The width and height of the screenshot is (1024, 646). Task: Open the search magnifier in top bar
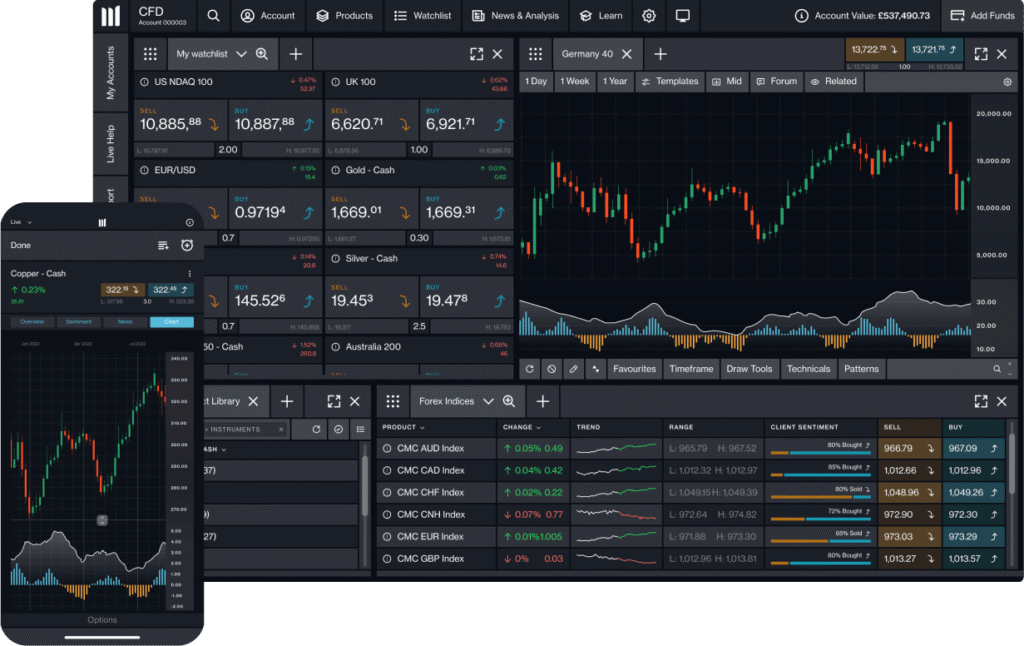(x=213, y=16)
